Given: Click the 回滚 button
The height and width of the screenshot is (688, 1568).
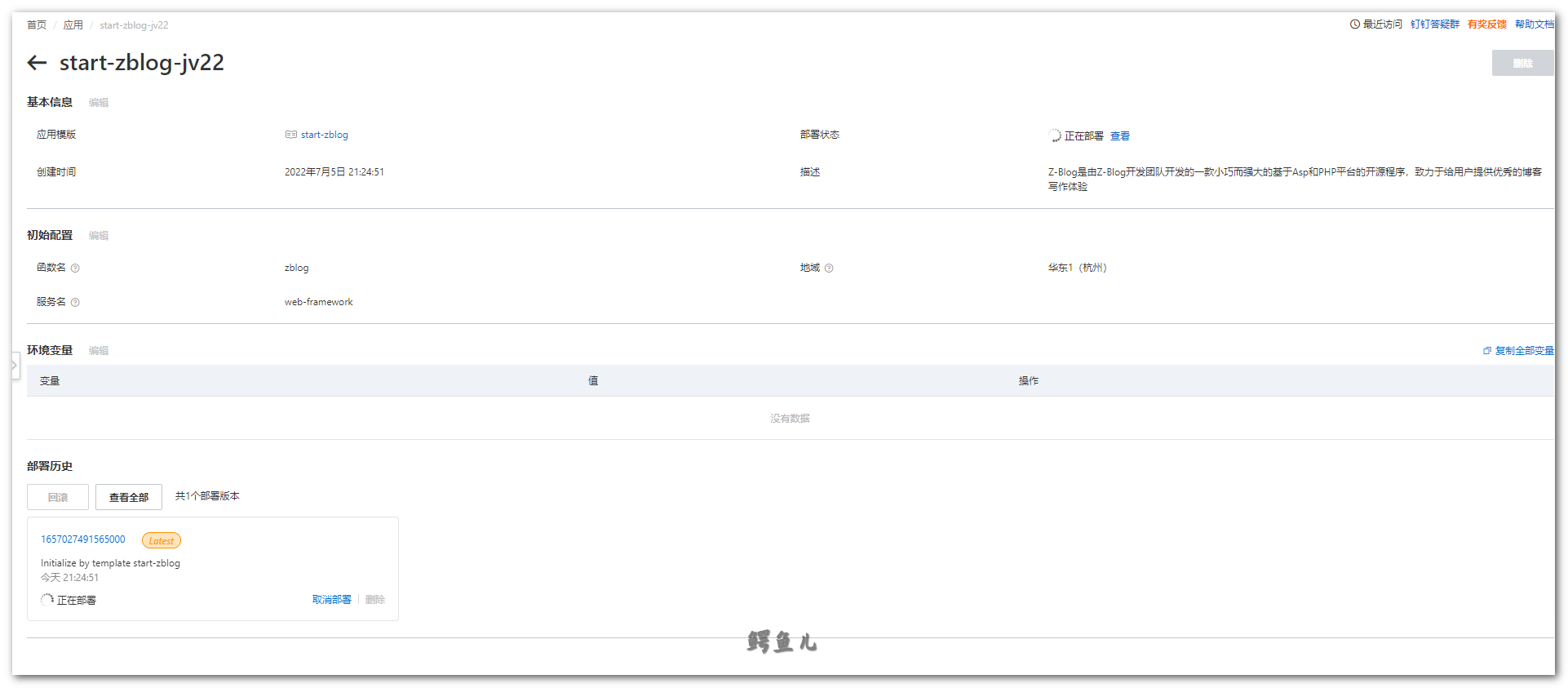Looking at the screenshot, I should pyautogui.click(x=58, y=497).
